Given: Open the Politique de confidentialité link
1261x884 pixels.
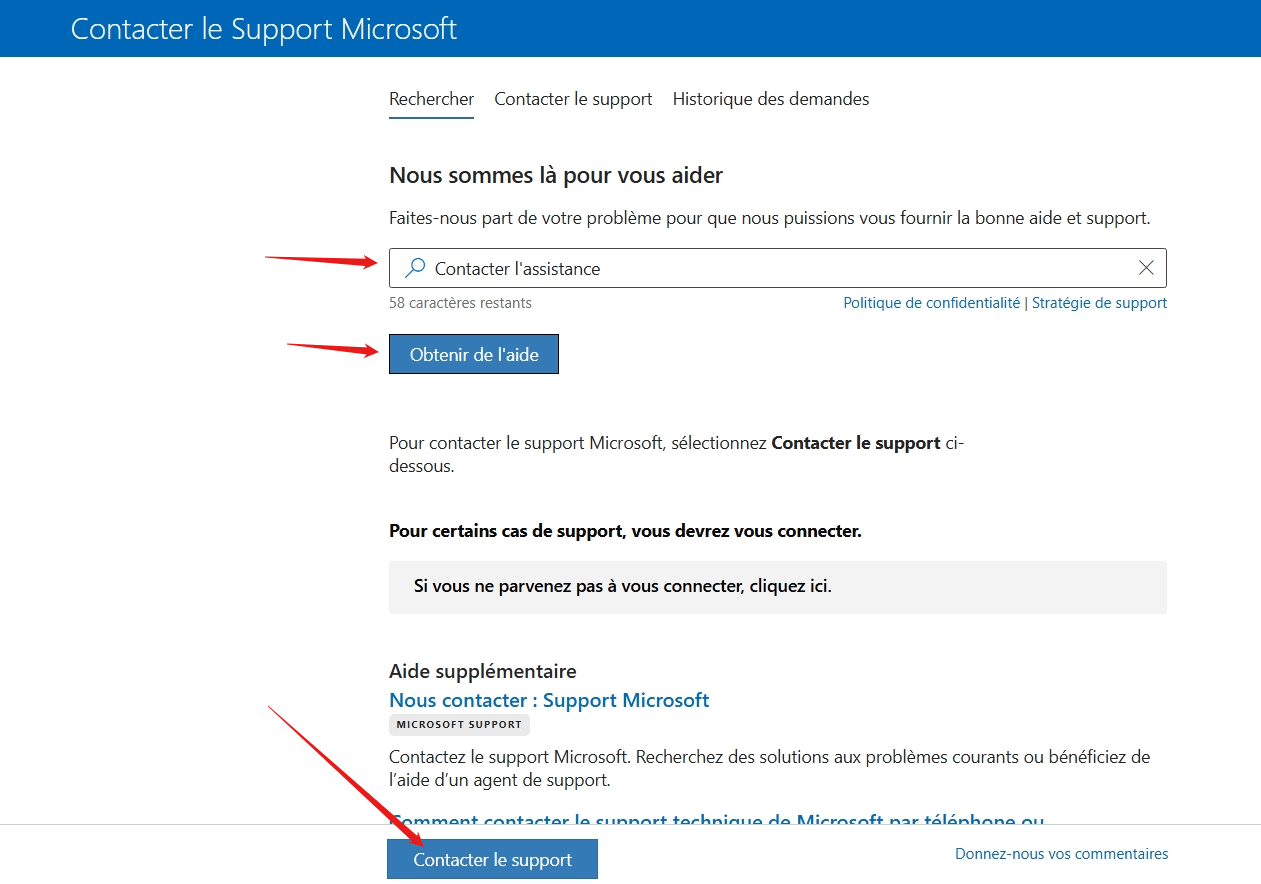Looking at the screenshot, I should [931, 303].
